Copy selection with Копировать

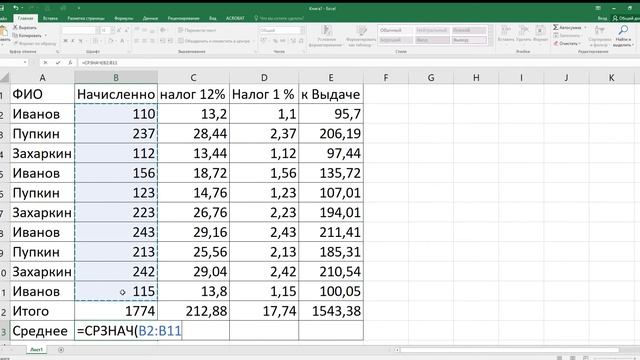tap(27, 36)
